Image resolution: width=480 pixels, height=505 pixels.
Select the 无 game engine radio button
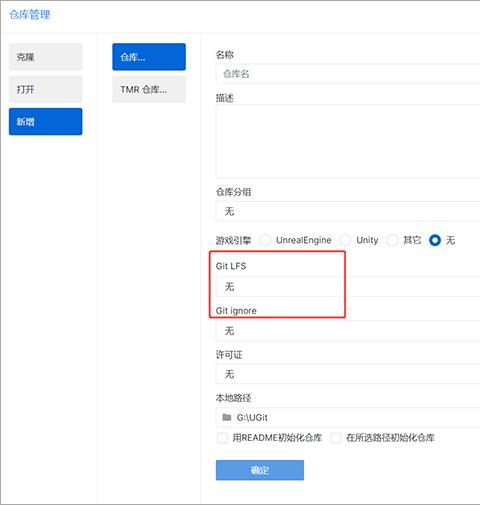pos(435,240)
